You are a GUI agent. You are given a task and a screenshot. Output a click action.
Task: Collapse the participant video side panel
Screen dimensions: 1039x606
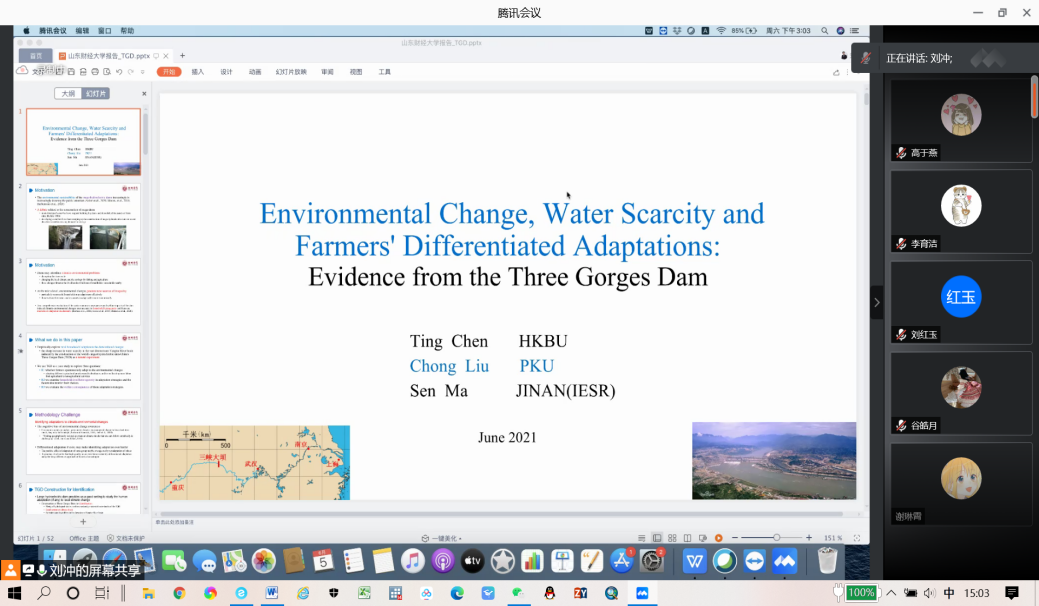tap(877, 302)
